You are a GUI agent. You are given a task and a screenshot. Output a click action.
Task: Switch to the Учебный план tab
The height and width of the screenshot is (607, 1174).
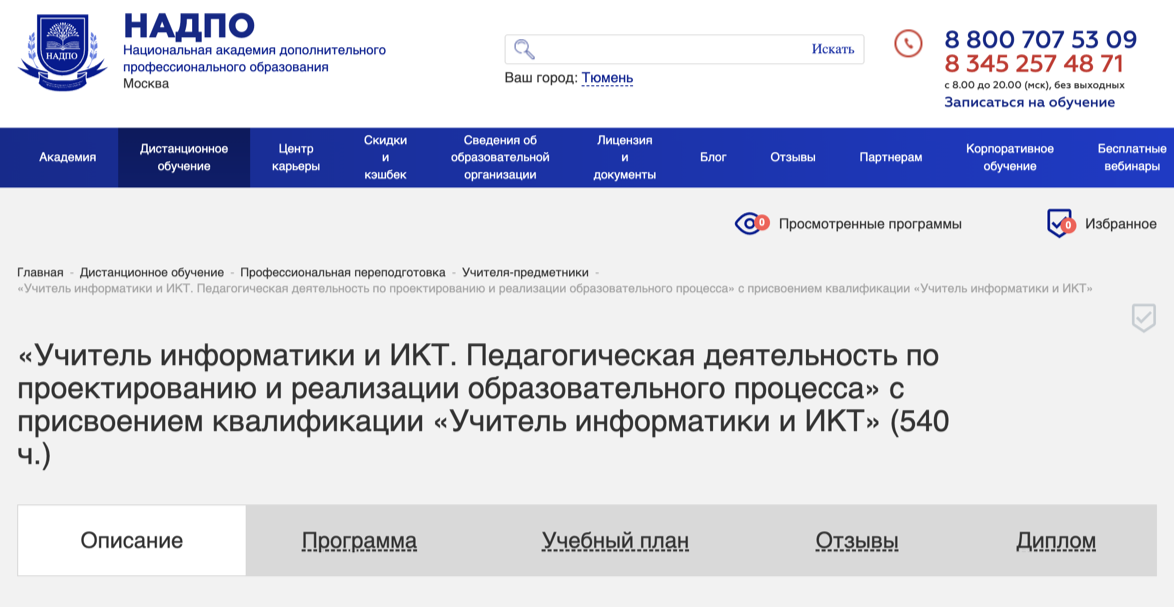(615, 541)
